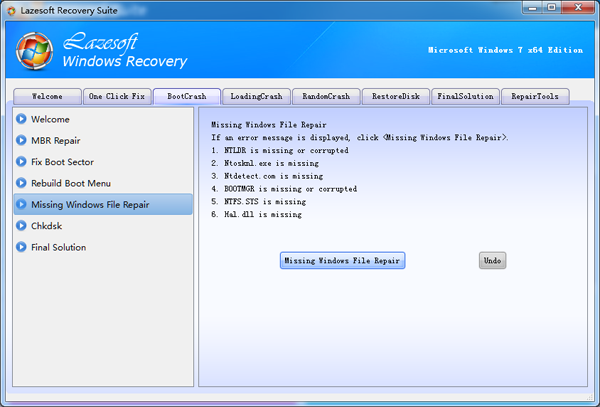Viewport: 600px width, 407px height.
Task: Open Rebuild Boot Menu option
Action: click(x=103, y=183)
